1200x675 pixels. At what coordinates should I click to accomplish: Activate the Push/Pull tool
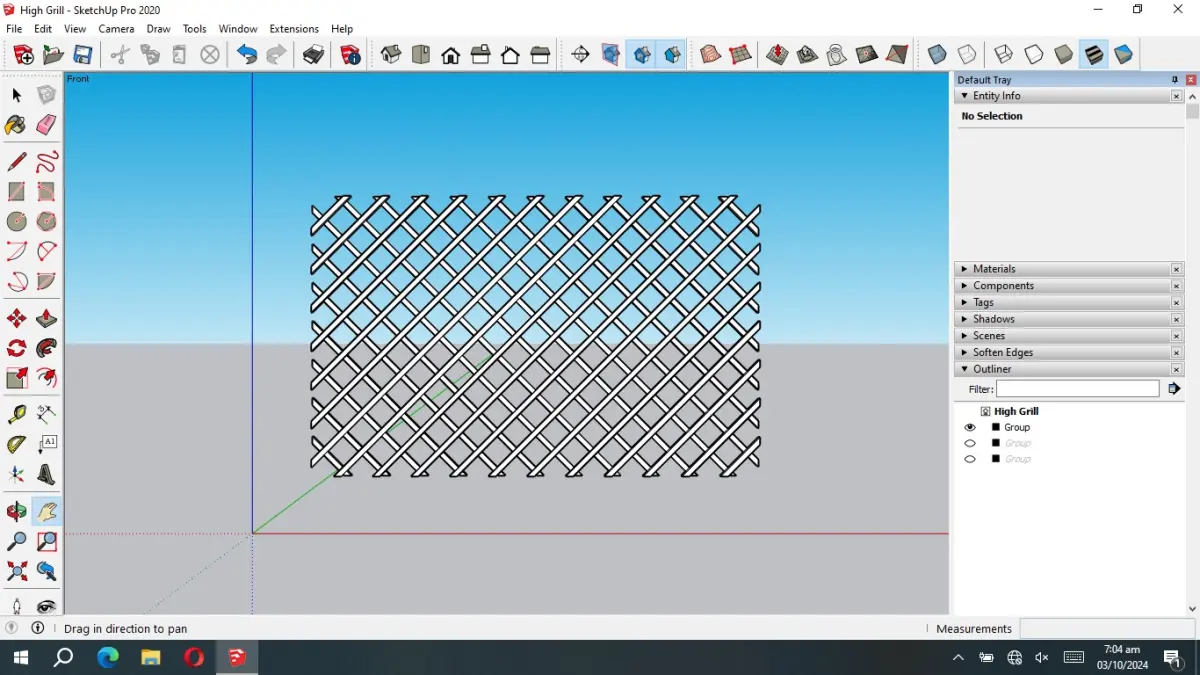(46, 319)
